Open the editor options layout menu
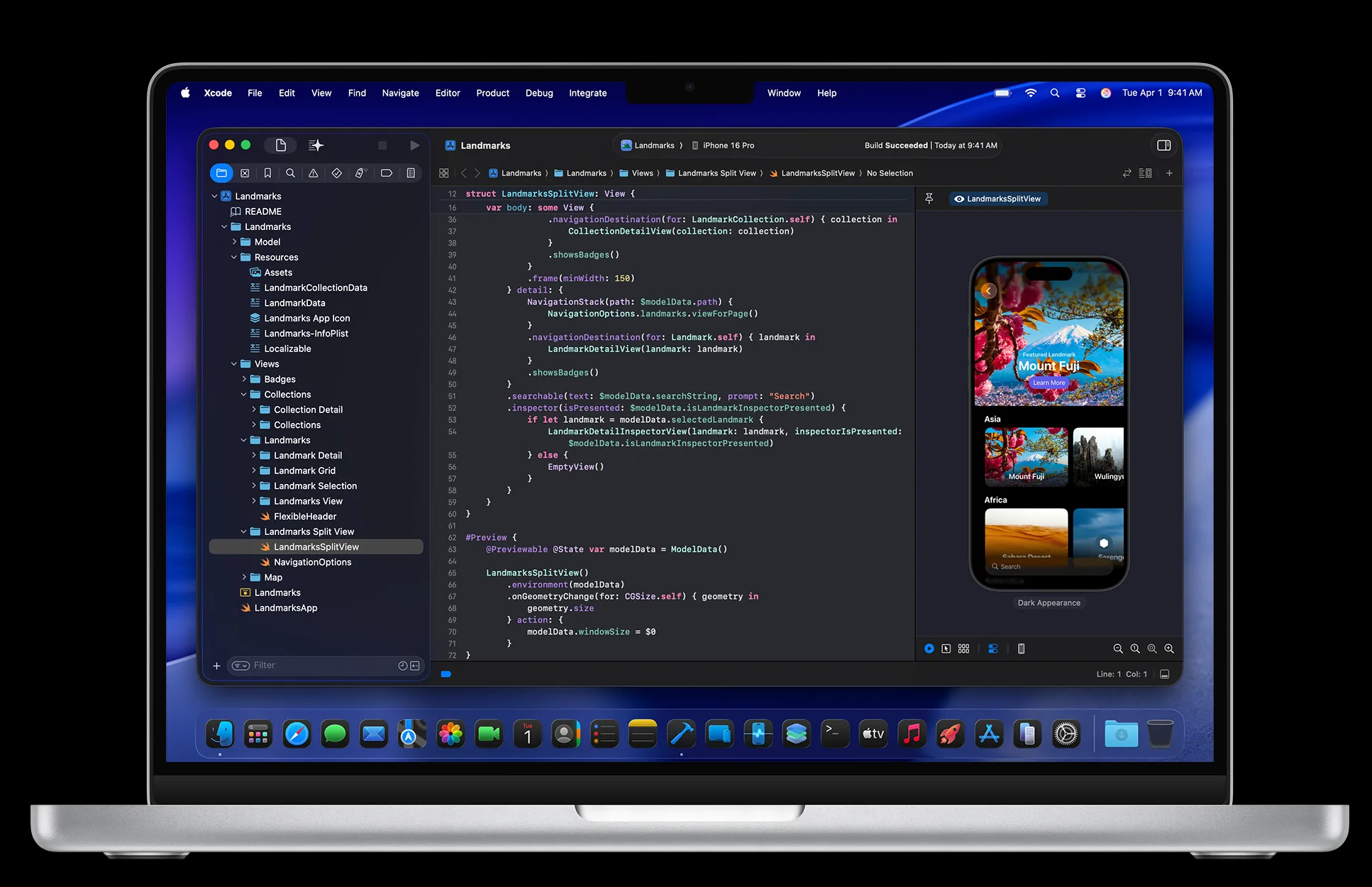 1145,173
